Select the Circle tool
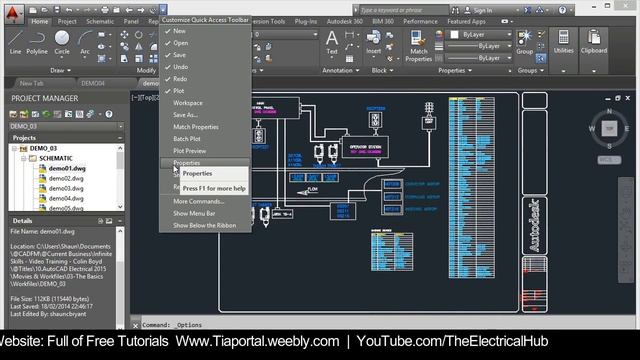This screenshot has height=360, width=640. pos(62,42)
